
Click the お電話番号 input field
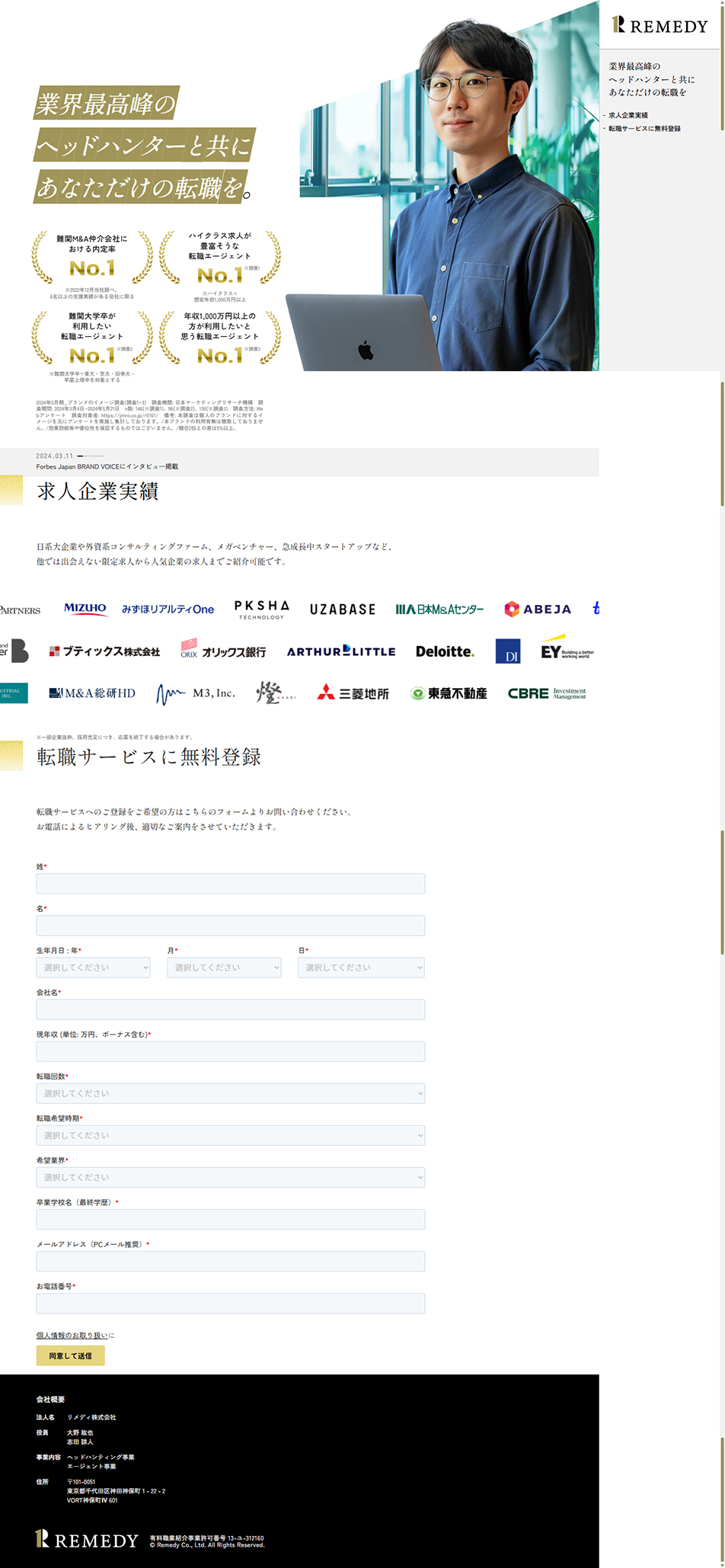230,1303
